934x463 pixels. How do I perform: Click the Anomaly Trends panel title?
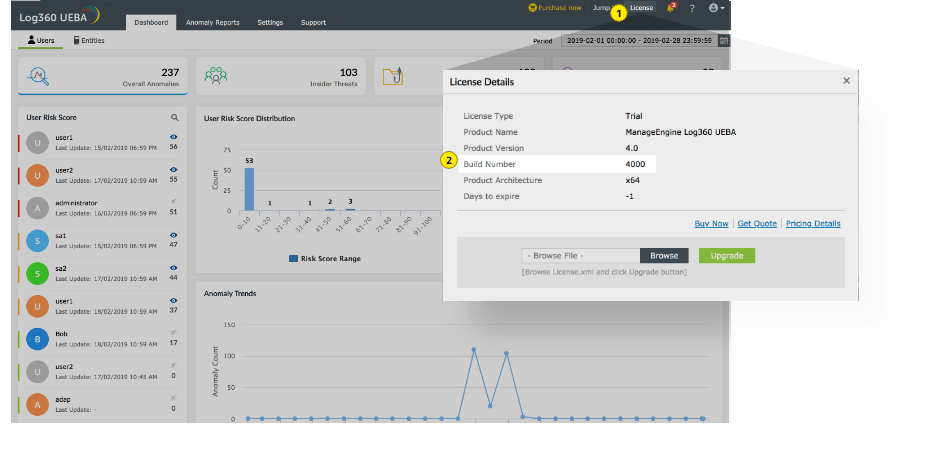coord(230,294)
